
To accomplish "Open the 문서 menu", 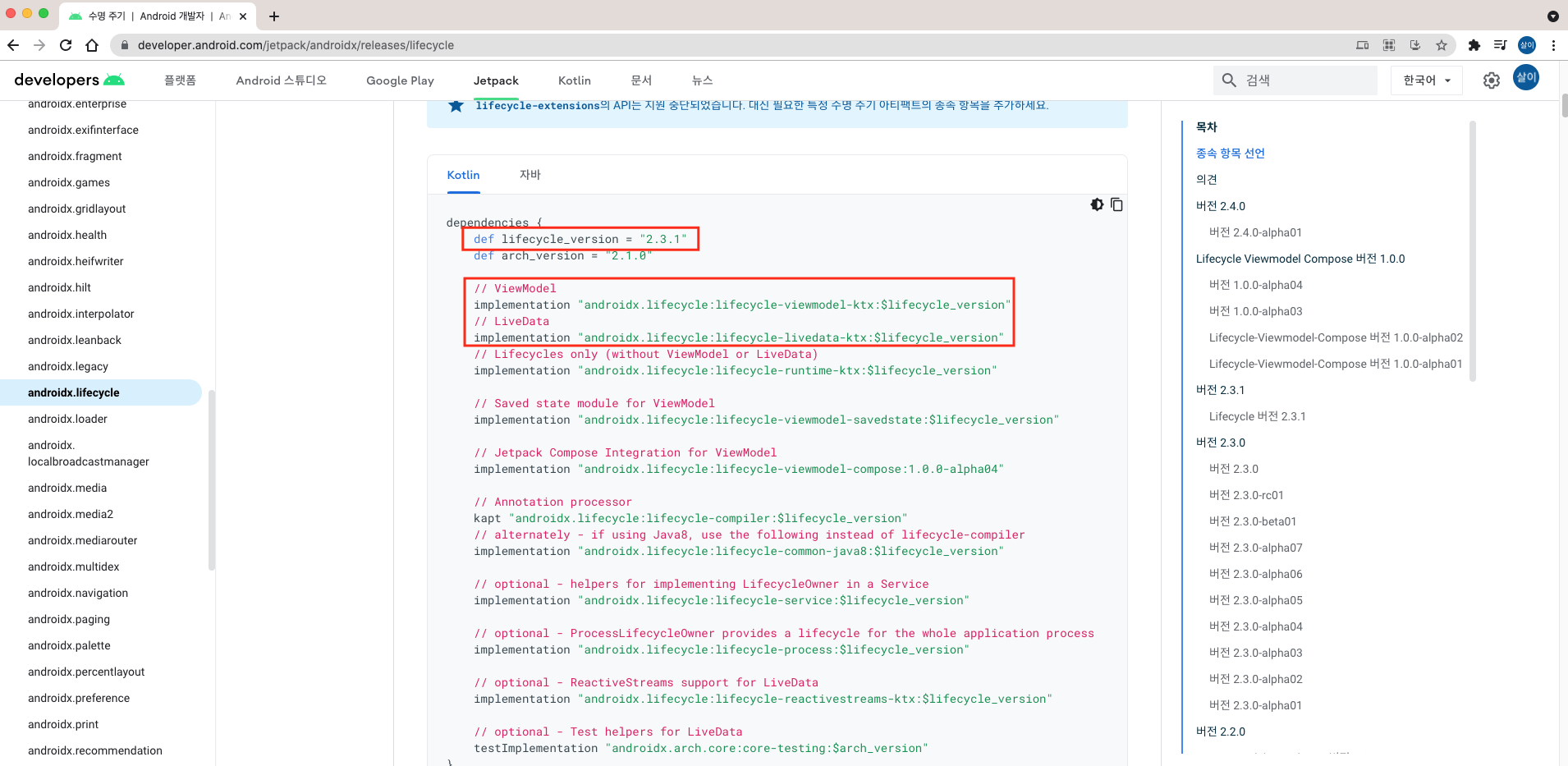I will (x=641, y=80).
